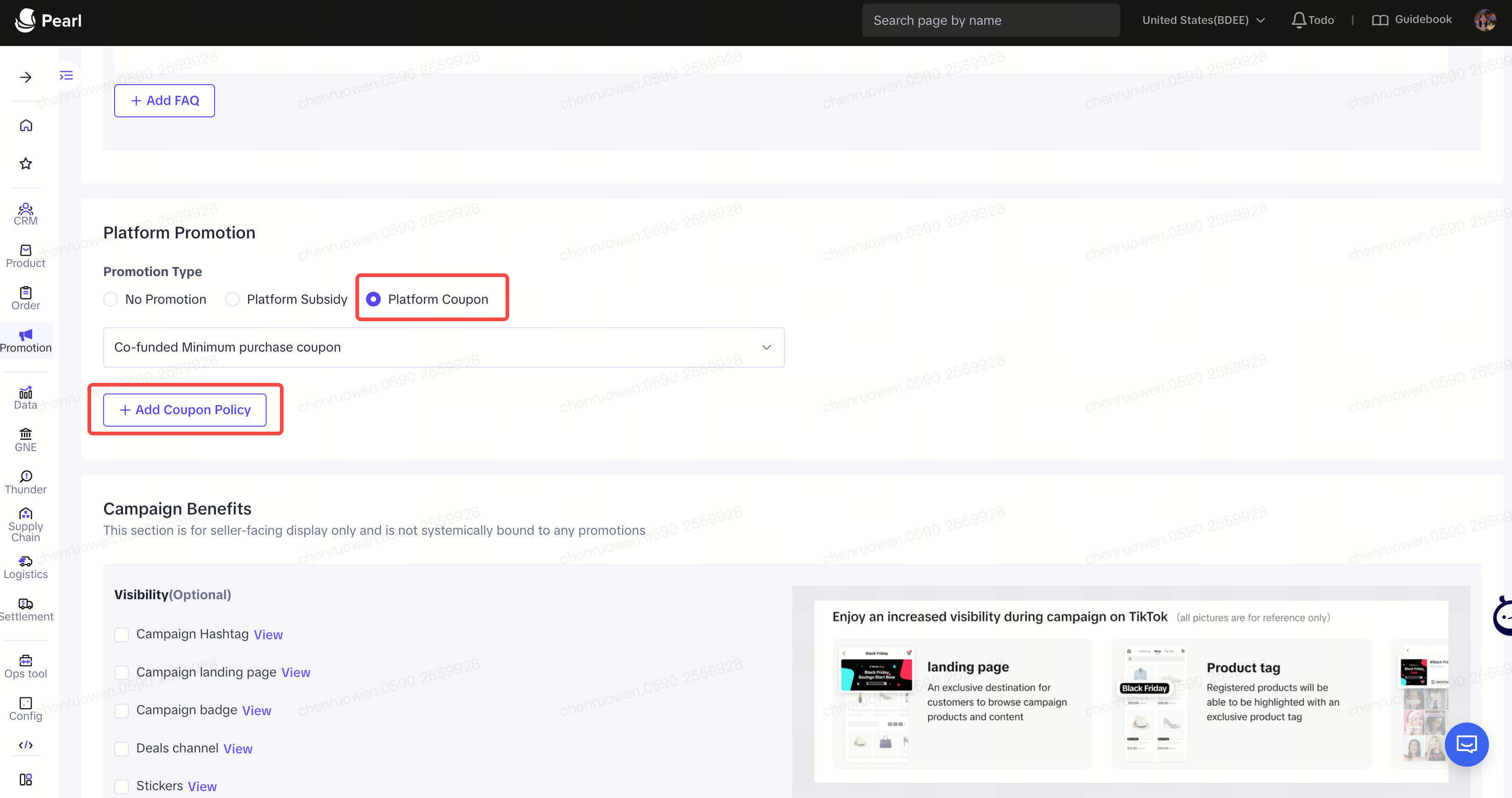Open the United States(BDEE) region dropdown
1512x798 pixels.
[x=1203, y=21]
